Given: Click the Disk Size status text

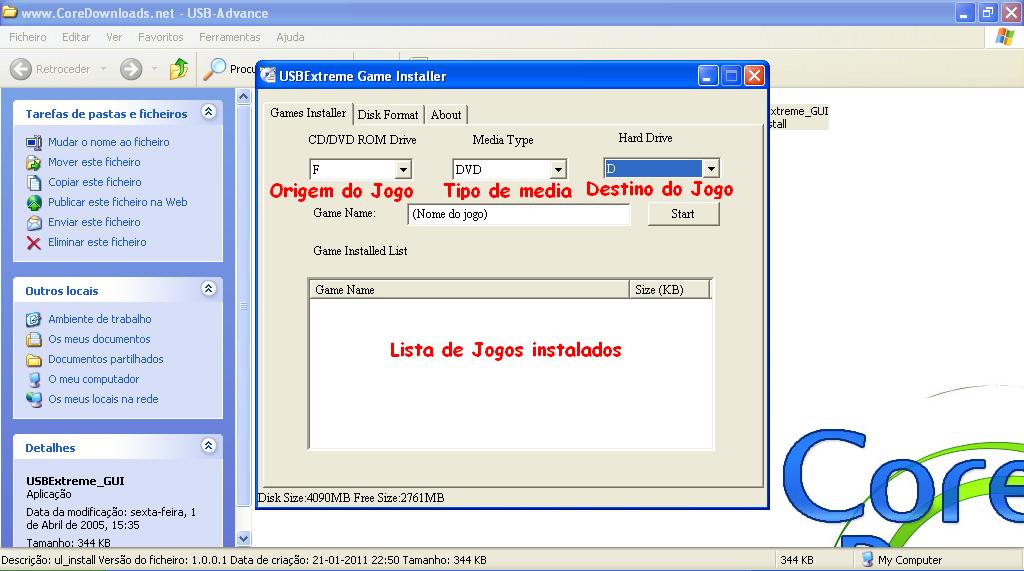Looking at the screenshot, I should [351, 498].
